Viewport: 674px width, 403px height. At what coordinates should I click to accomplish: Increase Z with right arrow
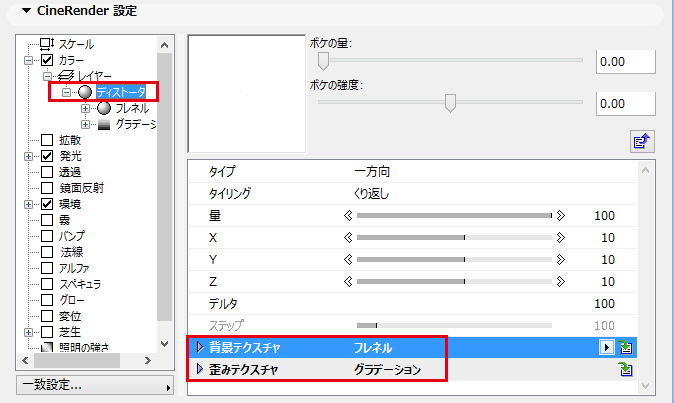click(x=561, y=281)
